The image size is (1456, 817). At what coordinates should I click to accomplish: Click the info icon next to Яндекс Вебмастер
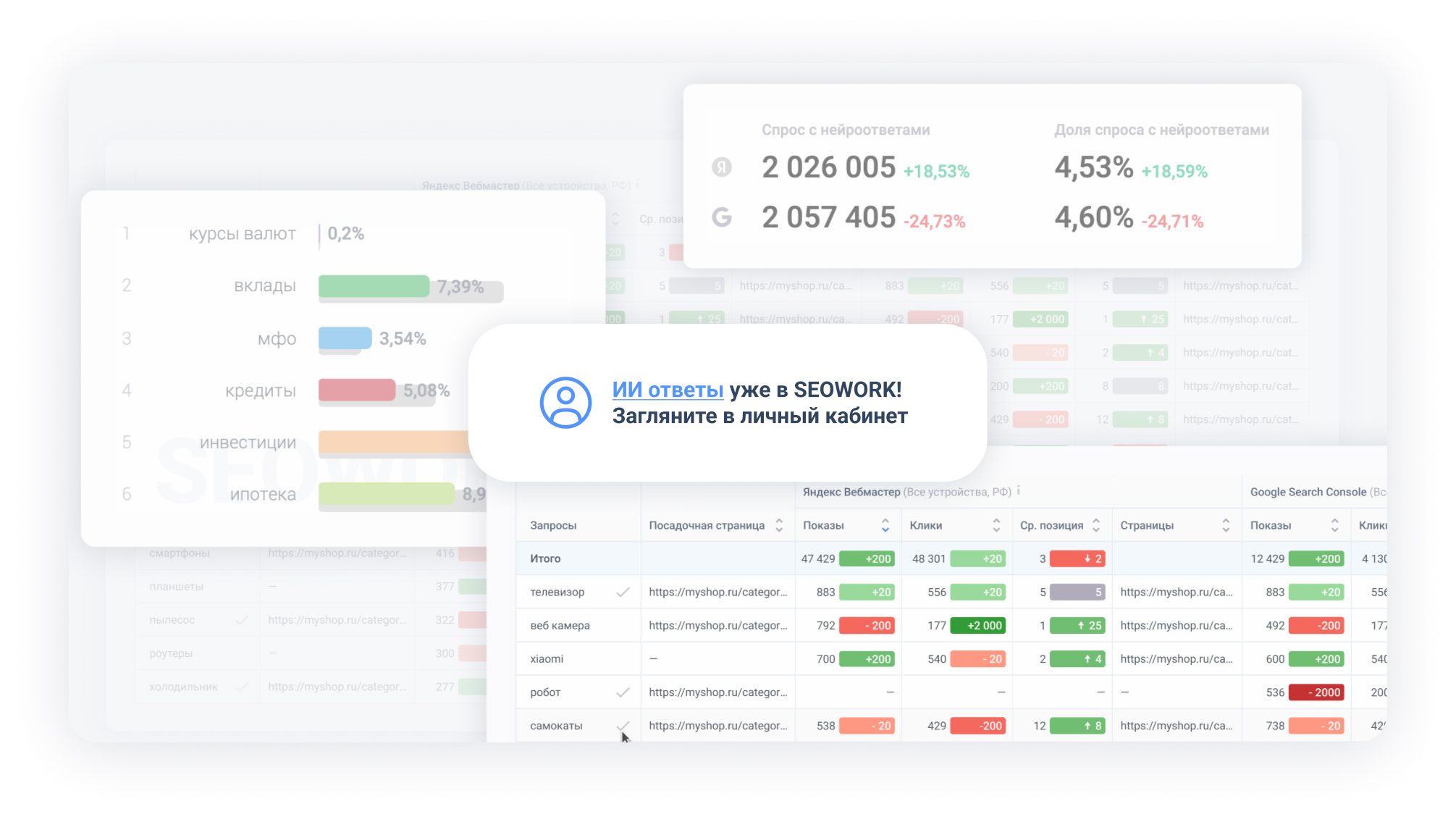1018,491
